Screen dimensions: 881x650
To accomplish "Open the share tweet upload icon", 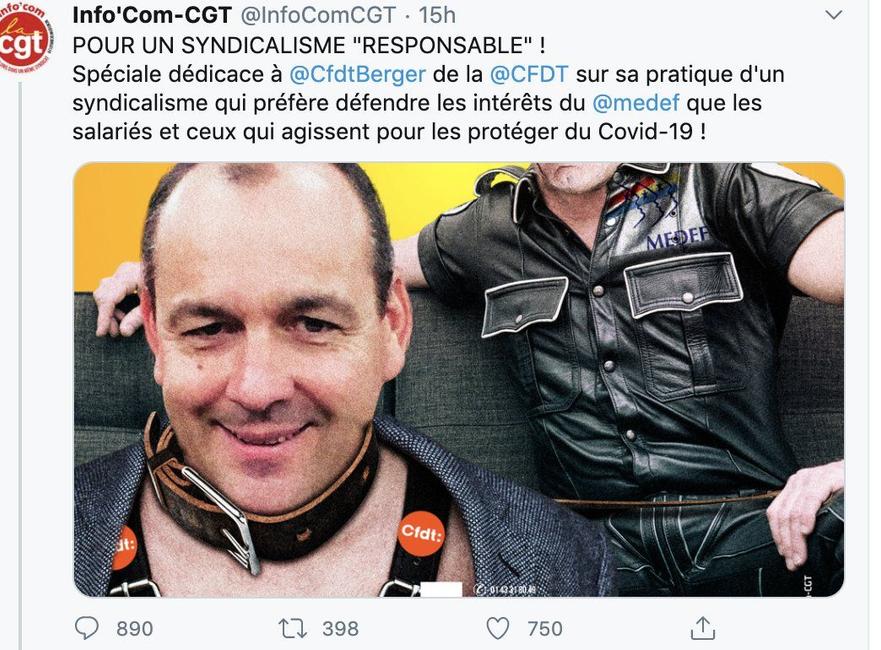I will 702,628.
